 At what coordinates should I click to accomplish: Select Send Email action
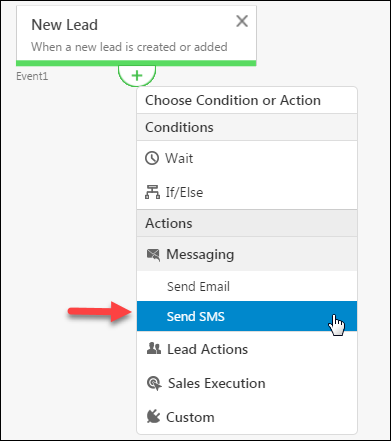coord(247,286)
